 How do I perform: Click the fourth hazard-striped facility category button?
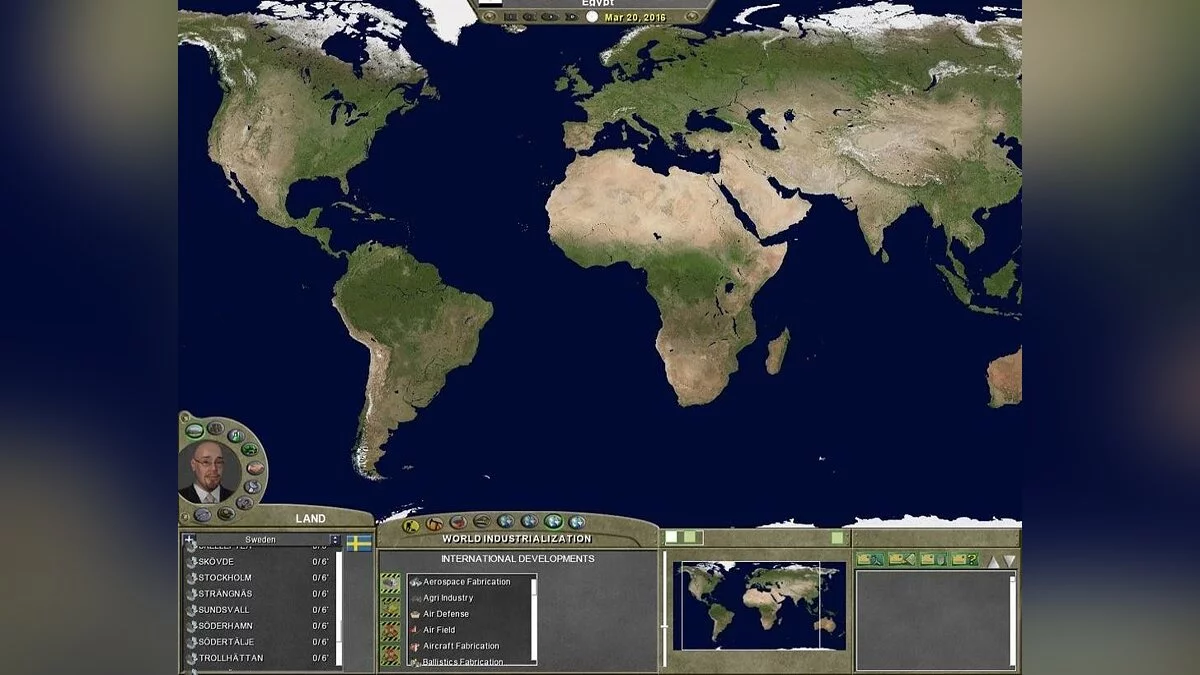coord(391,656)
